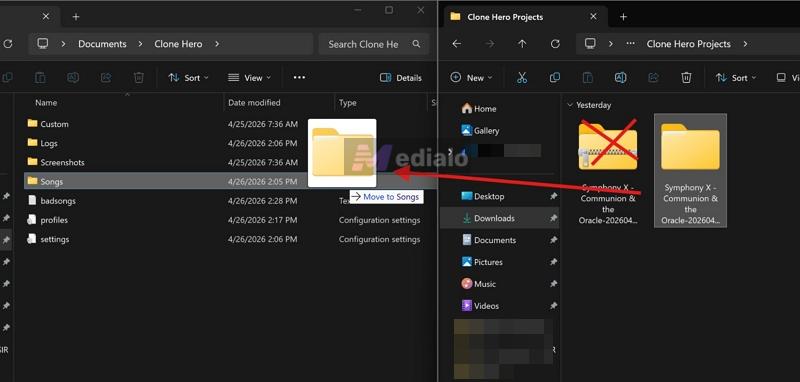Image resolution: width=800 pixels, height=382 pixels.
Task: Expand chevron after Clone Hero Projects breadcrumb
Action: click(x=745, y=44)
